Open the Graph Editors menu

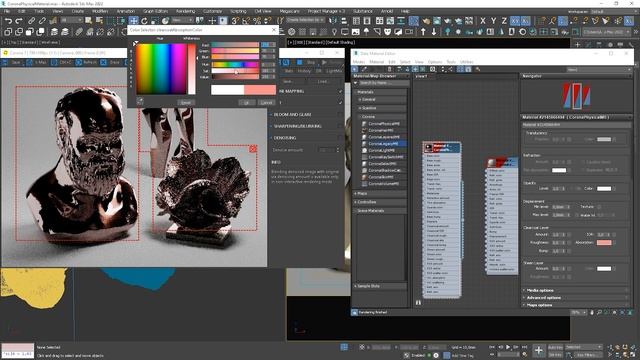[x=155, y=11]
